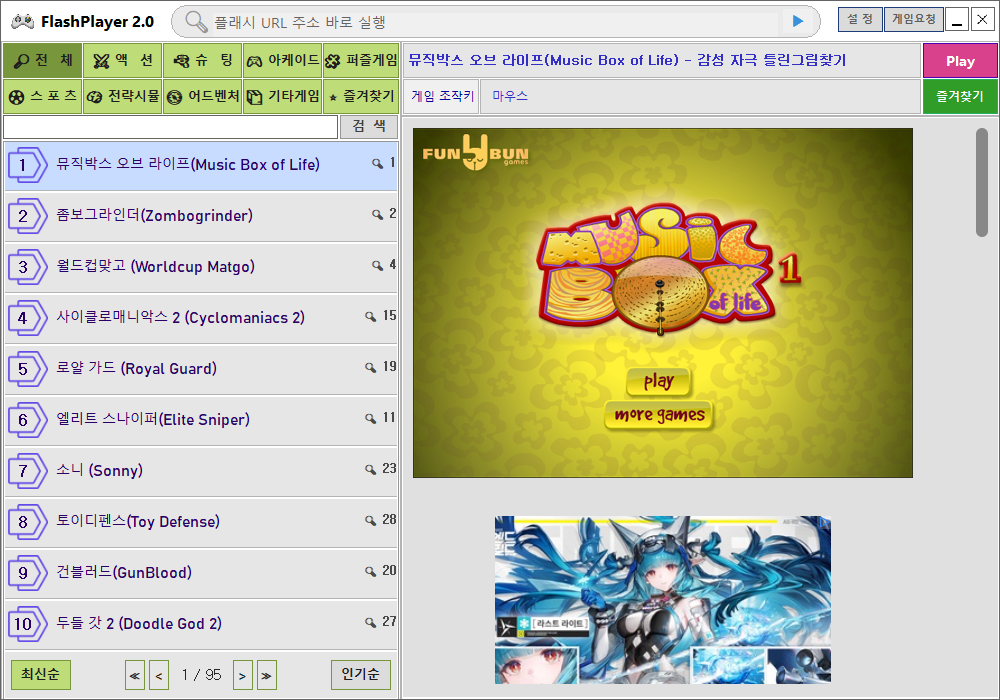Click rank badge number 1 icon
The width and height of the screenshot is (1000, 700).
tap(27, 165)
